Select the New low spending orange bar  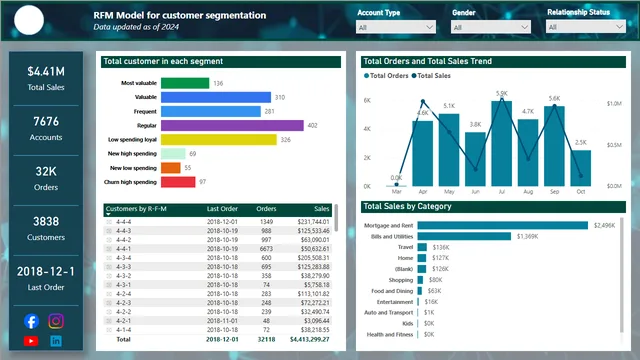click(x=171, y=168)
